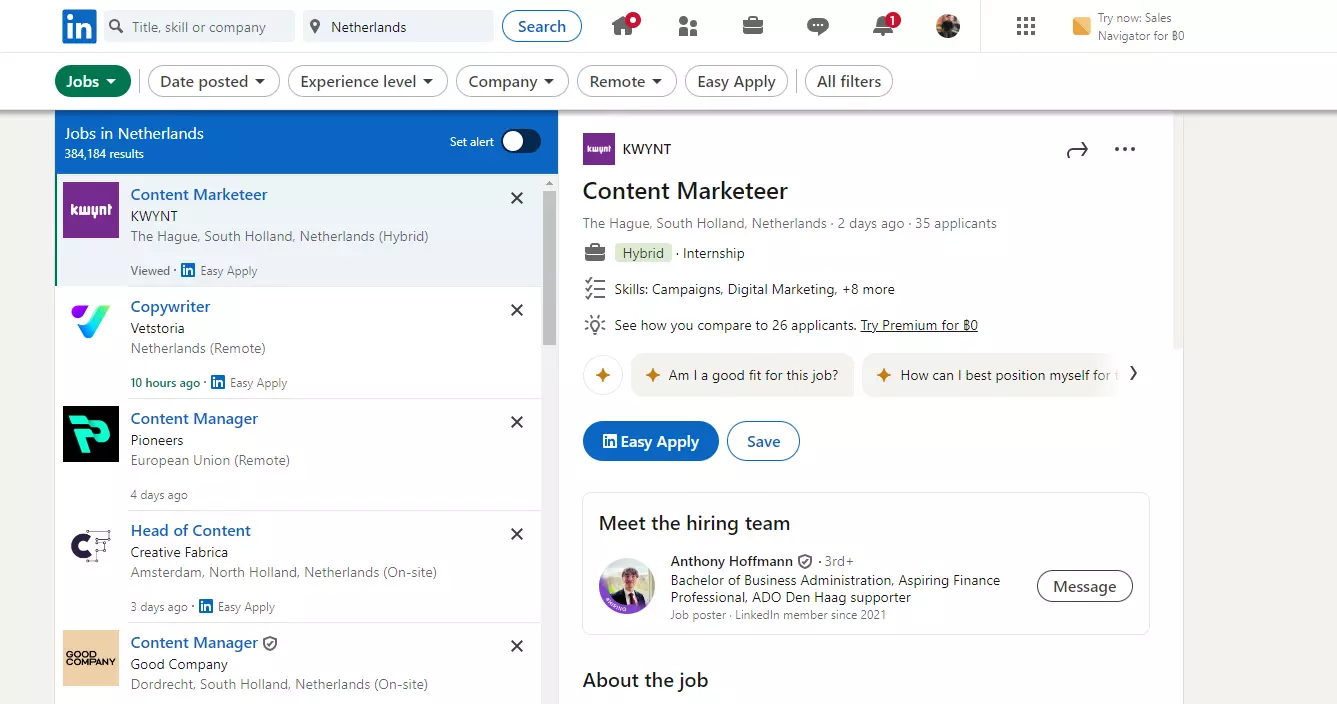This screenshot has height=704, width=1337.
Task: Save the Content Marketeer job
Action: click(763, 441)
